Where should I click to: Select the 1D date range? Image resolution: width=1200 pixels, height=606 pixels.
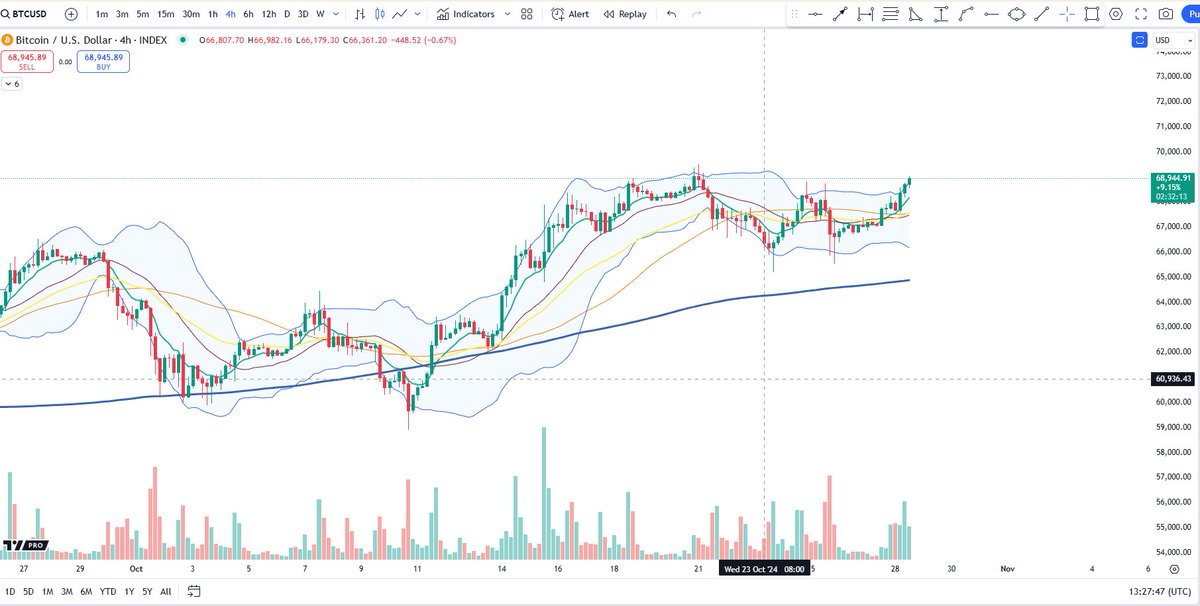pos(10,591)
